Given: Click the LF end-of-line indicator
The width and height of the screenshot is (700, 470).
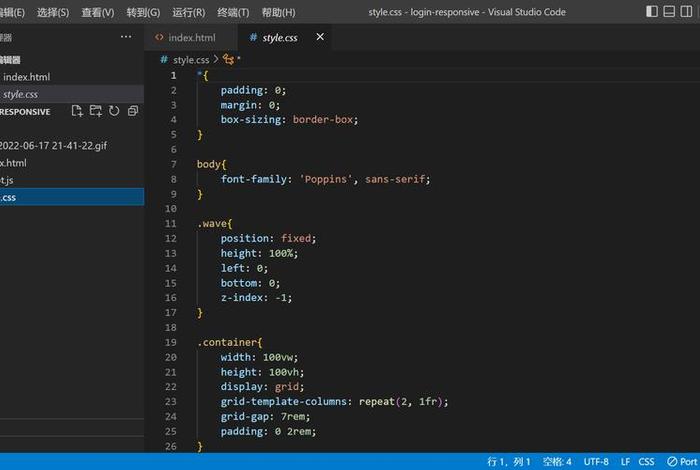Looking at the screenshot, I should click(x=625, y=462).
